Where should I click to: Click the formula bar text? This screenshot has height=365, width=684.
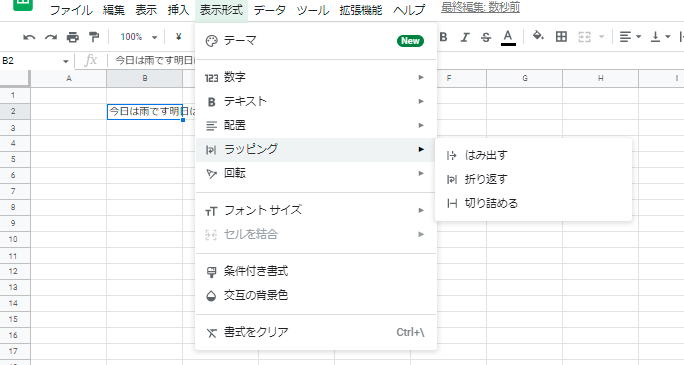click(154, 61)
